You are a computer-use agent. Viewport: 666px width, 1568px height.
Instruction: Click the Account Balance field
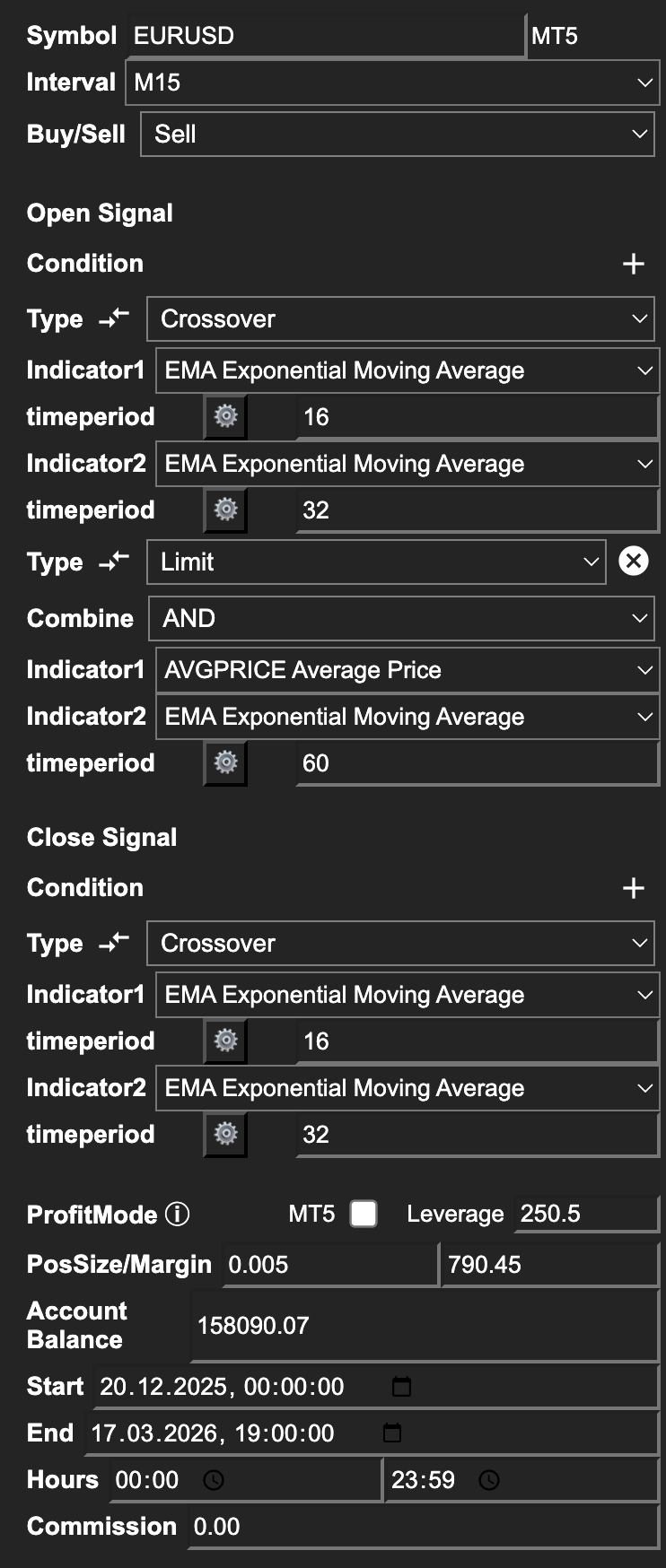[x=425, y=1326]
